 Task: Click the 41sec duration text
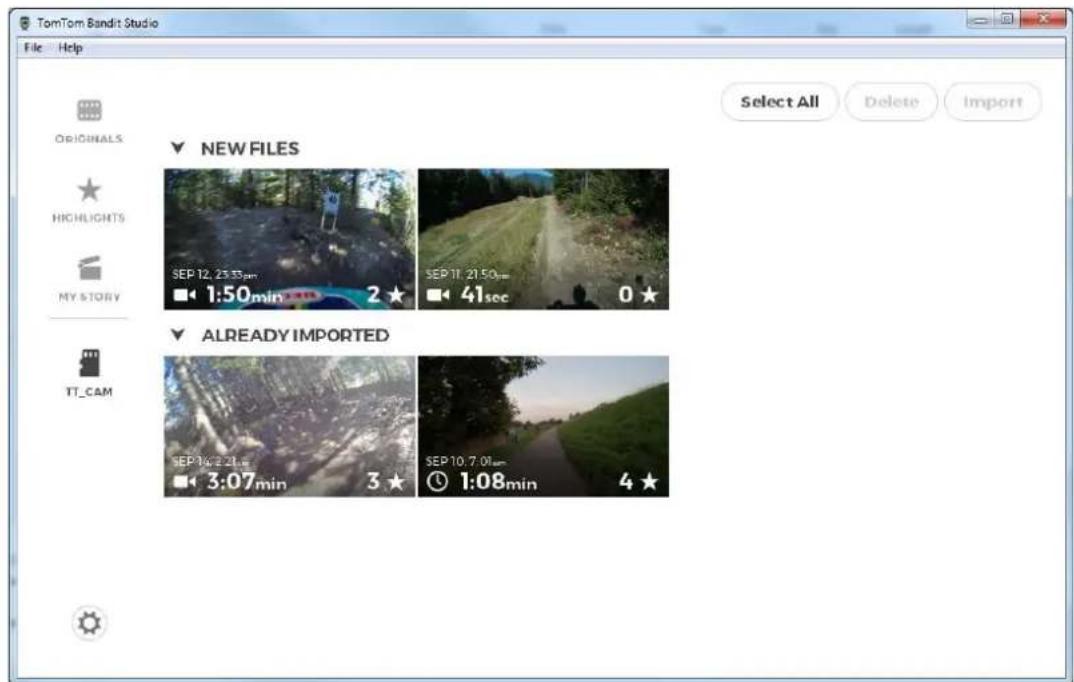click(485, 294)
